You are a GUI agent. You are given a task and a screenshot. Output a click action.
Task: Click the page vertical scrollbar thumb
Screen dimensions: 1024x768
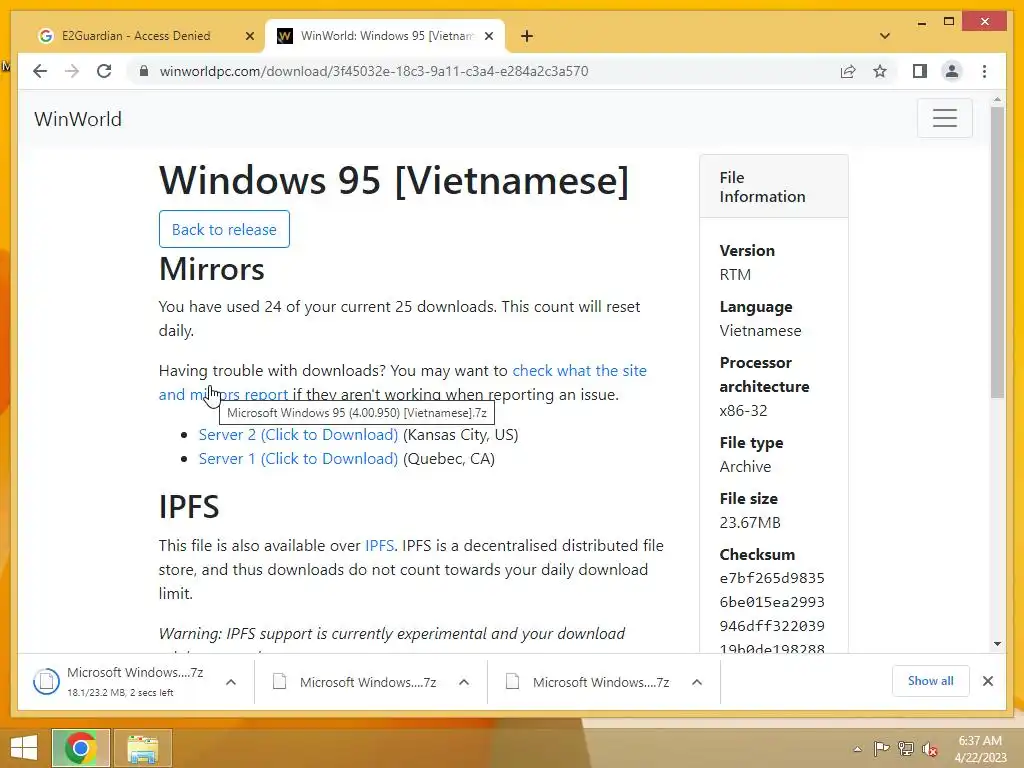point(997,251)
